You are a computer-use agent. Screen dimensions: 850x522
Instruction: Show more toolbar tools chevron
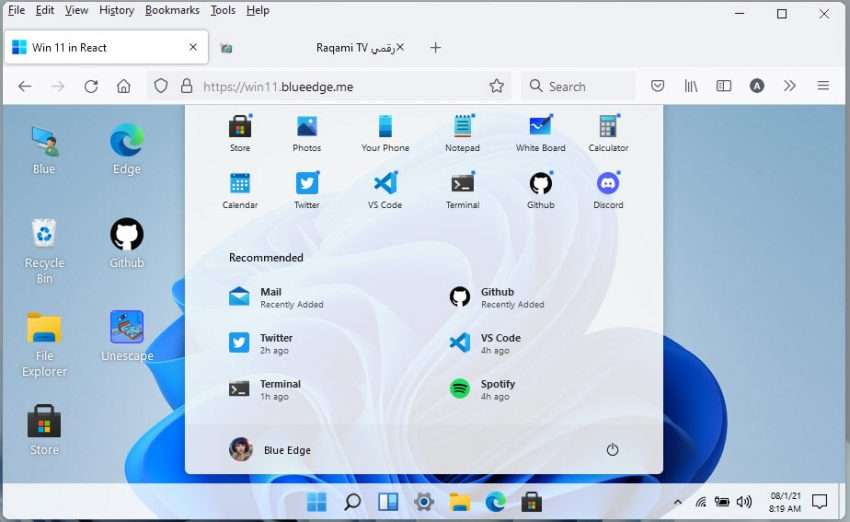tap(790, 86)
